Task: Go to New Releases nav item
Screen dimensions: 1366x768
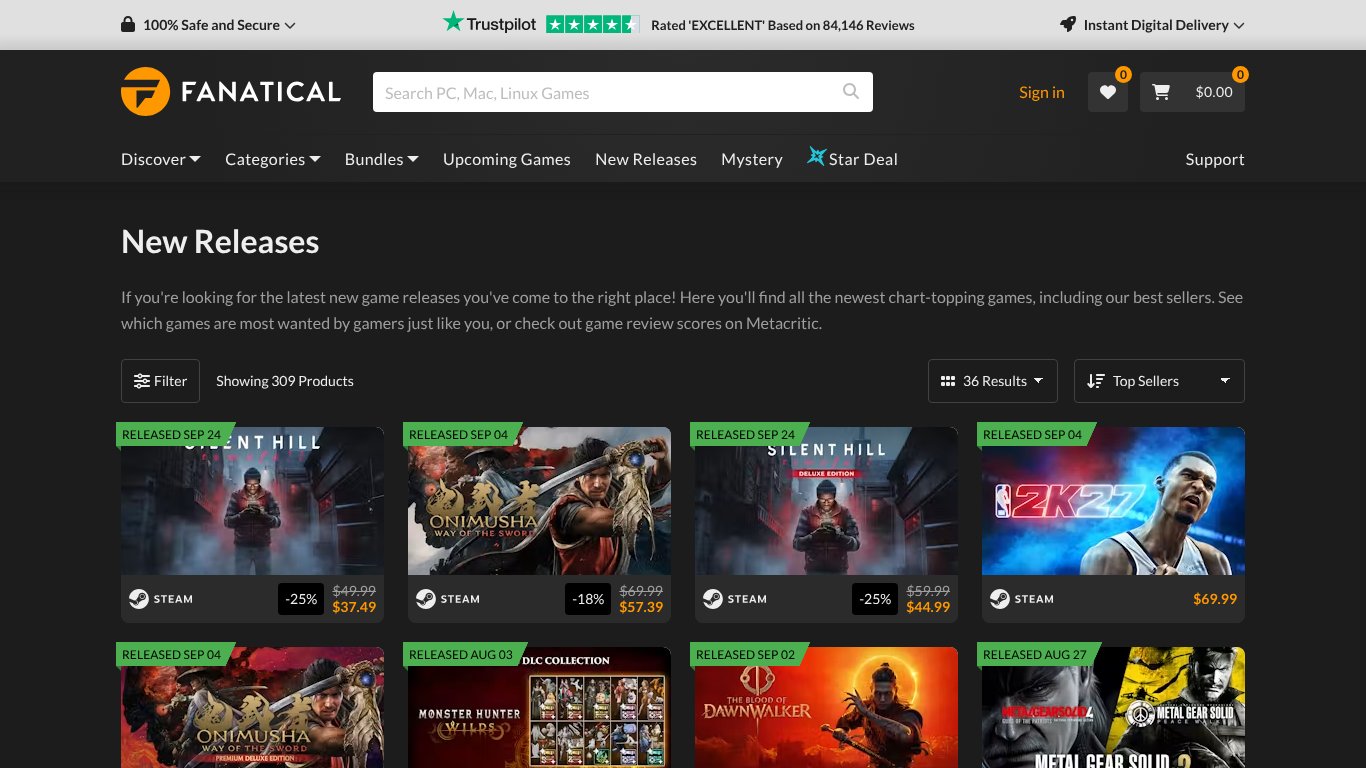Action: click(x=646, y=159)
